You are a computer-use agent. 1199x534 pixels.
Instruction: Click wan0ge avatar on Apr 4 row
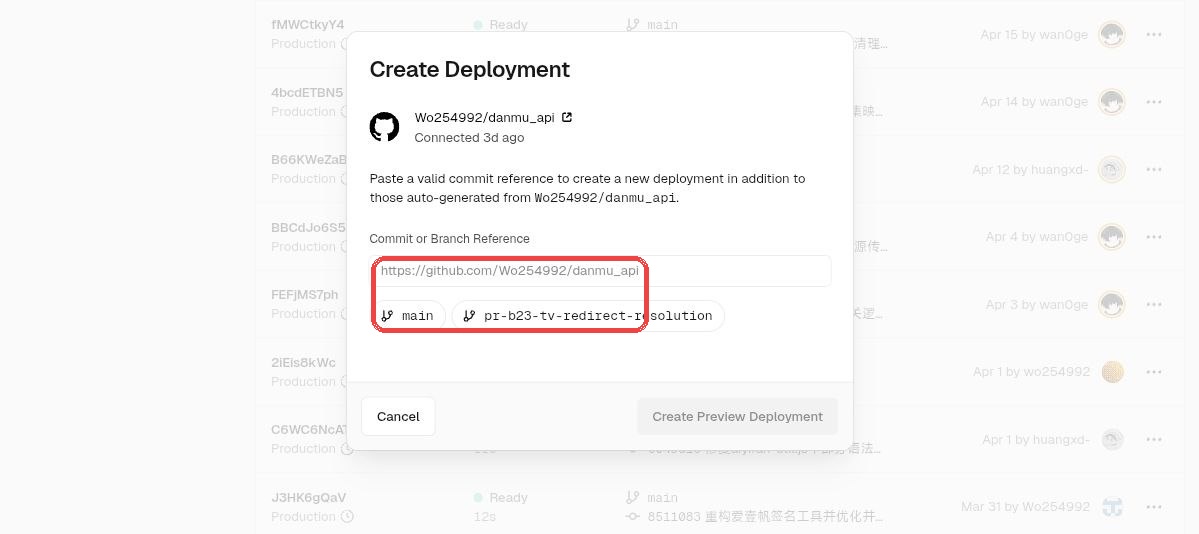(1112, 237)
